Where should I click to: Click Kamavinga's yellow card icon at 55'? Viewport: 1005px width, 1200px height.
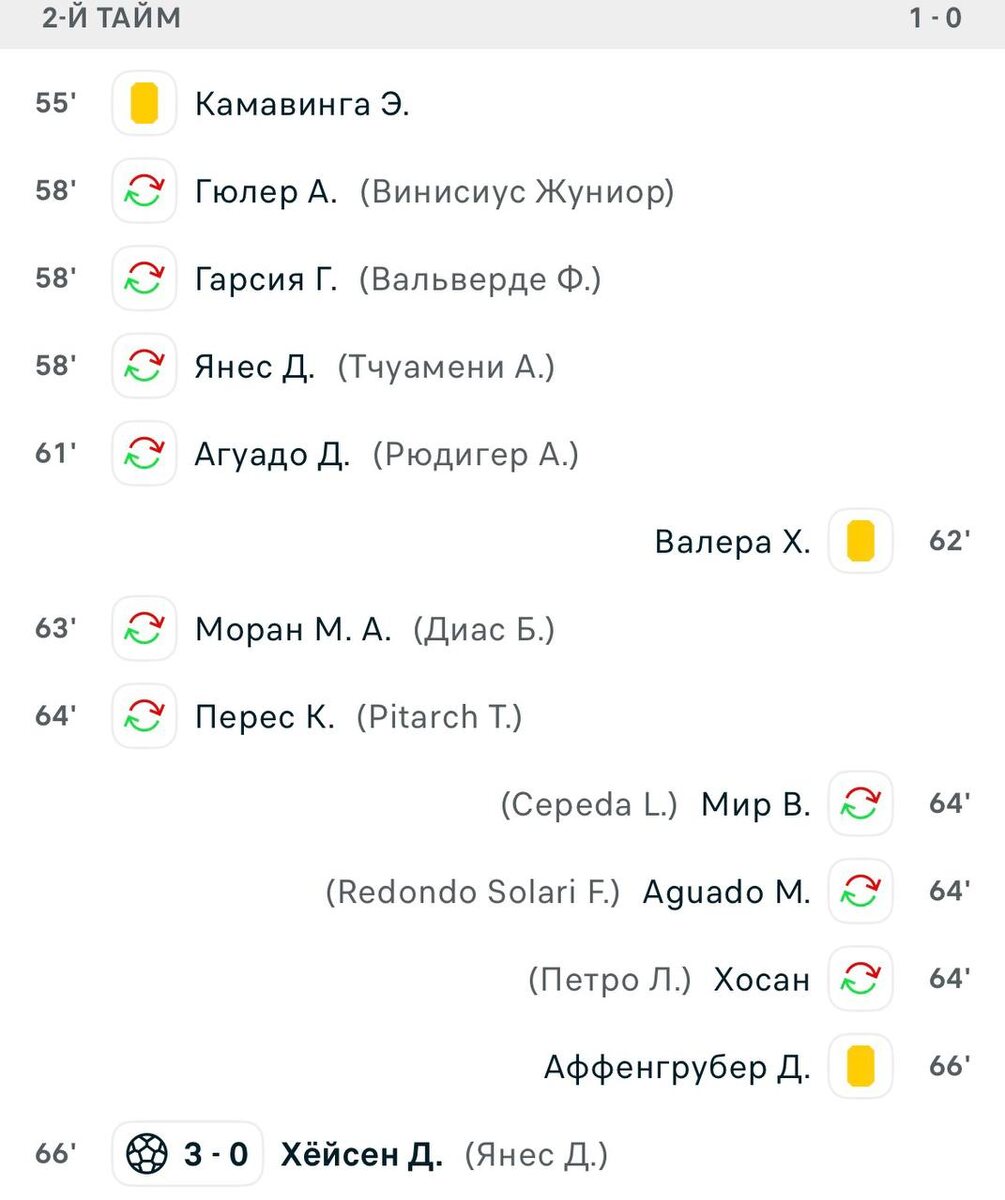(145, 103)
